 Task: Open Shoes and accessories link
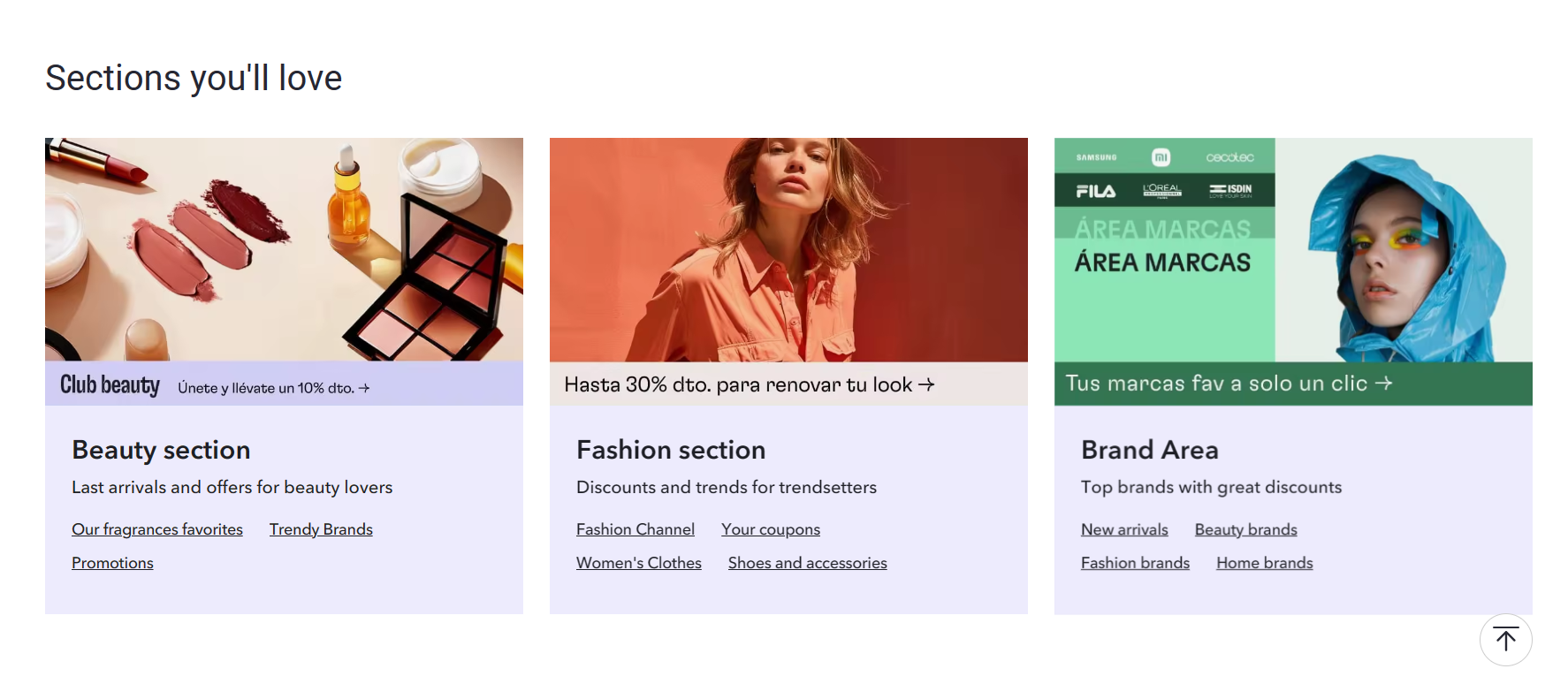pos(807,563)
